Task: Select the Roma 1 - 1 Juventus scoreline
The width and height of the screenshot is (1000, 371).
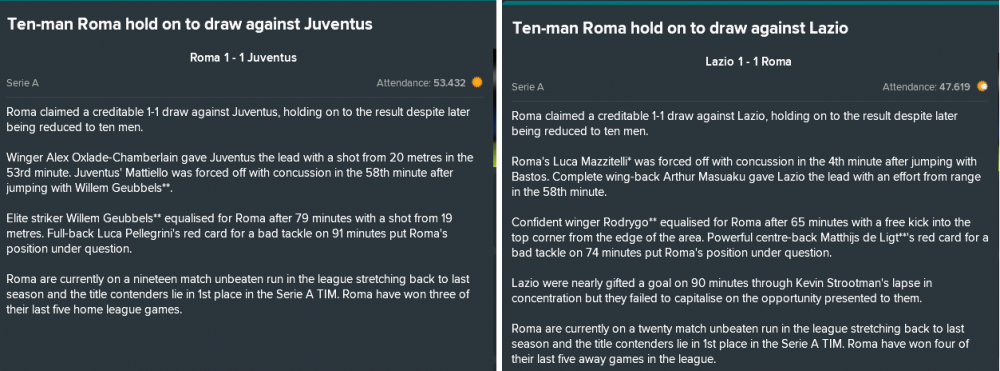Action: pyautogui.click(x=243, y=58)
